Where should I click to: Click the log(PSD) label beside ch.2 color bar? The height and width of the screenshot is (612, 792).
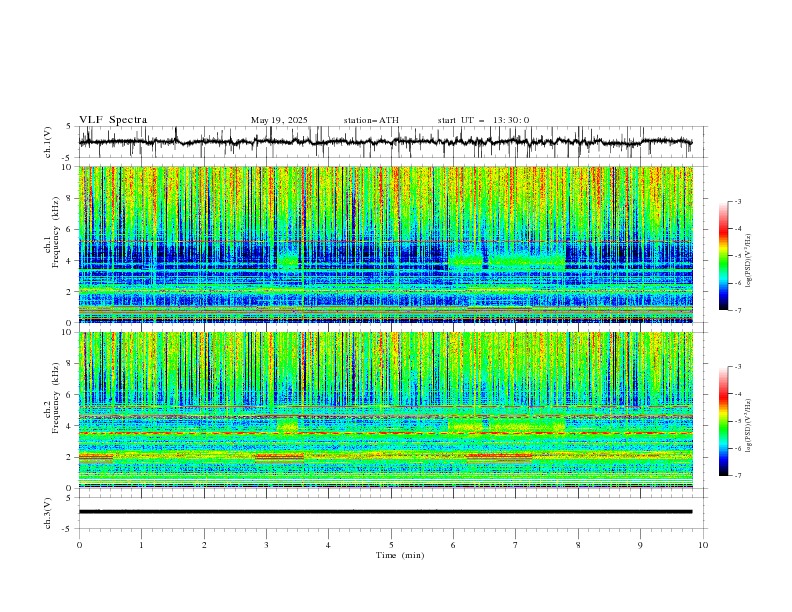click(748, 426)
